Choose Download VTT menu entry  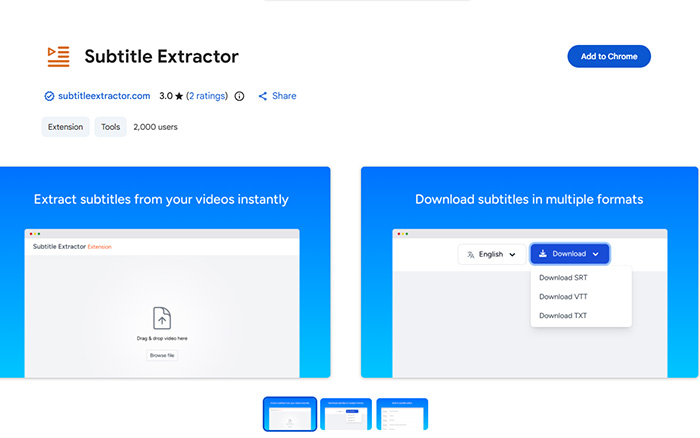(563, 296)
